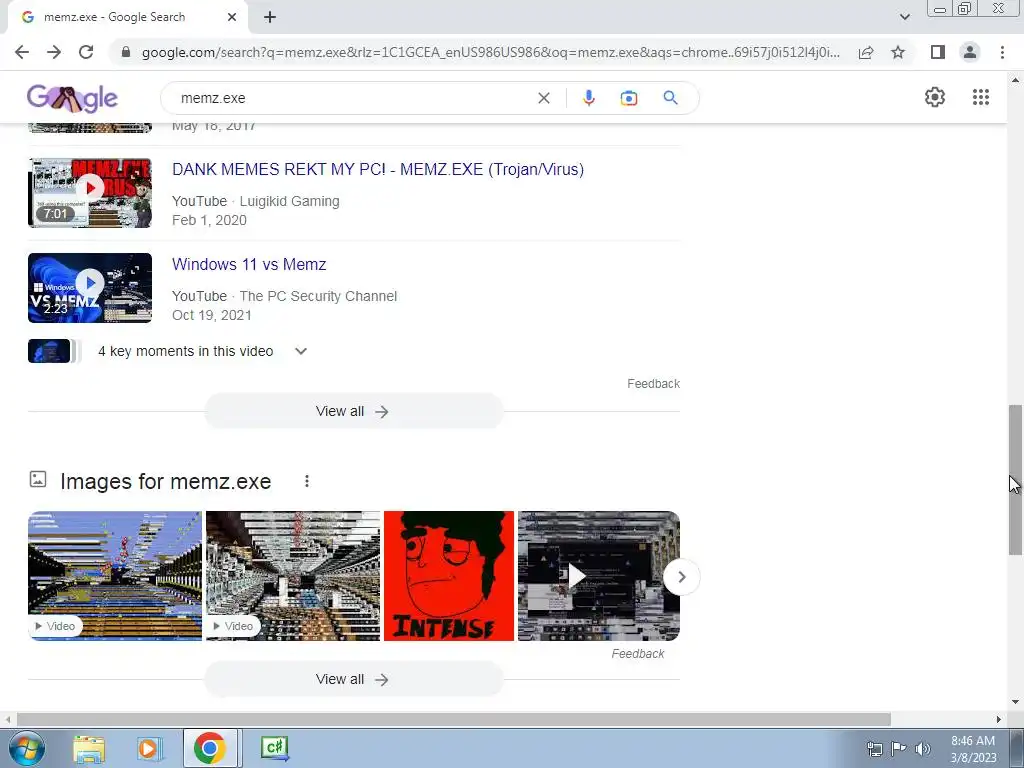Open a new browser tab
Screen dimensions: 1024x768
[x=270, y=18]
